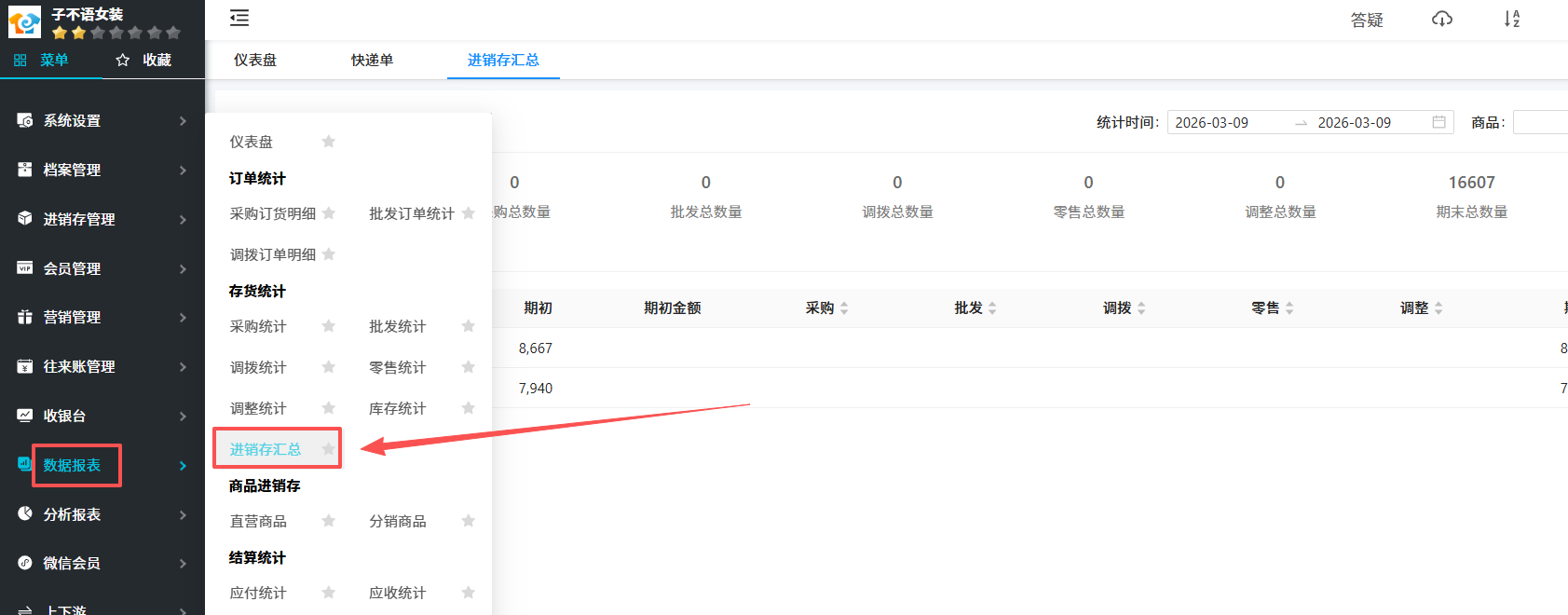
Task: Favorite 批发订单统计 using its star
Action: [468, 213]
